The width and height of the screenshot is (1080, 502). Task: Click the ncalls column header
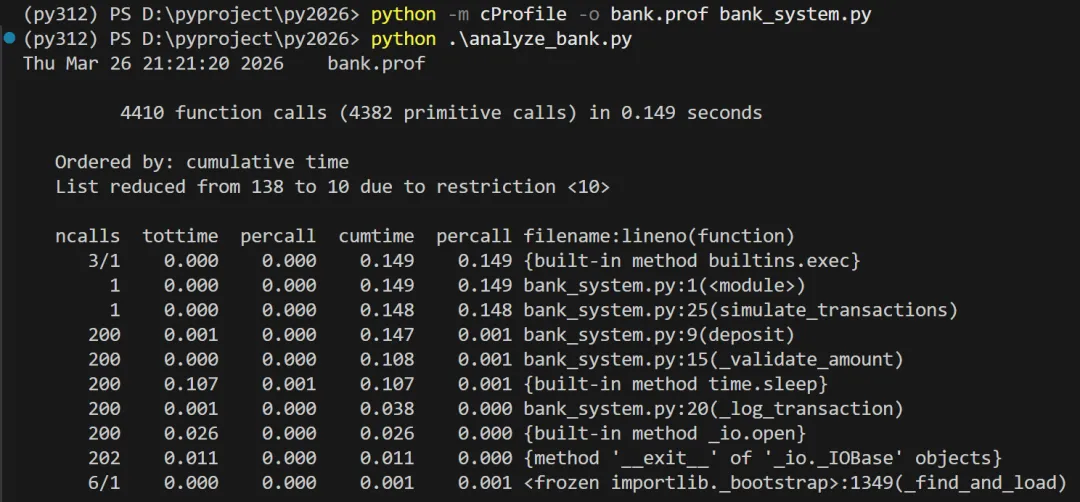click(87, 236)
